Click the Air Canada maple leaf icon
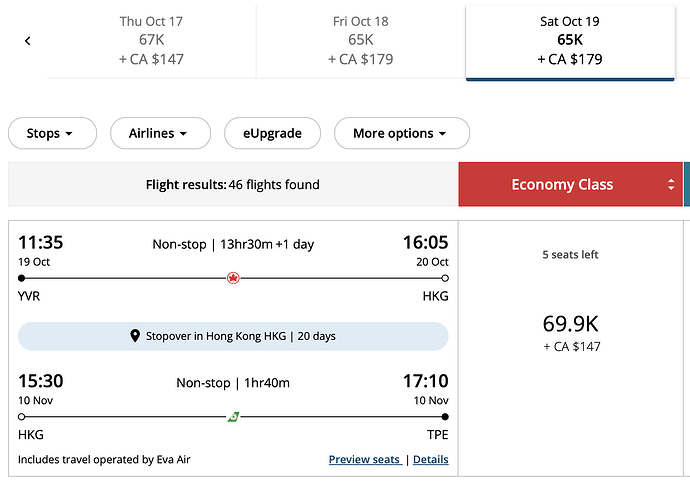Screen dimensions: 690x483 pos(233,278)
